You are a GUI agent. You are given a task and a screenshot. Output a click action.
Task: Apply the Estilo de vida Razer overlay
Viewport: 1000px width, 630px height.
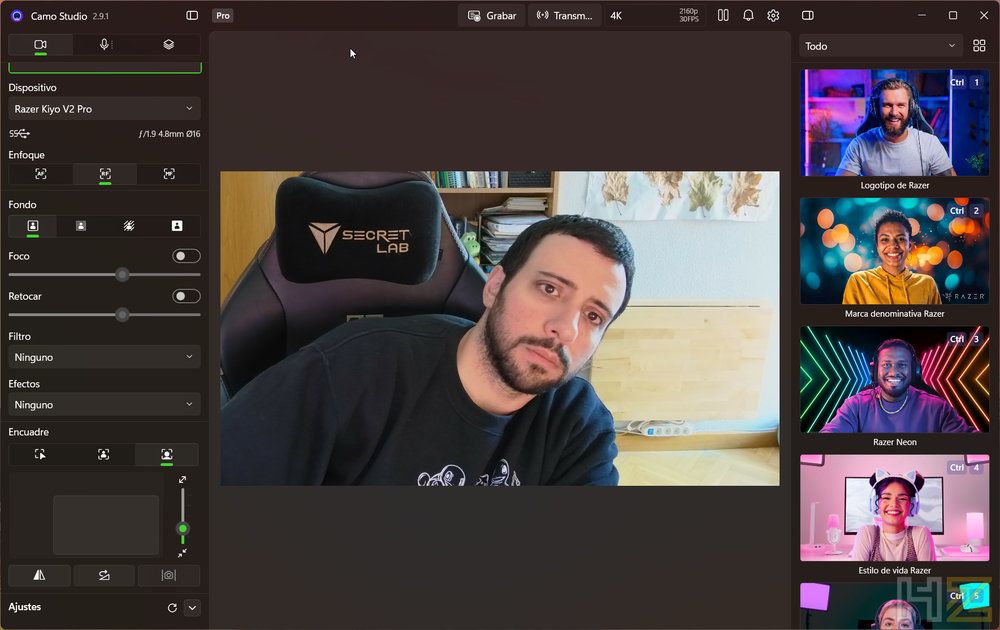[895, 508]
